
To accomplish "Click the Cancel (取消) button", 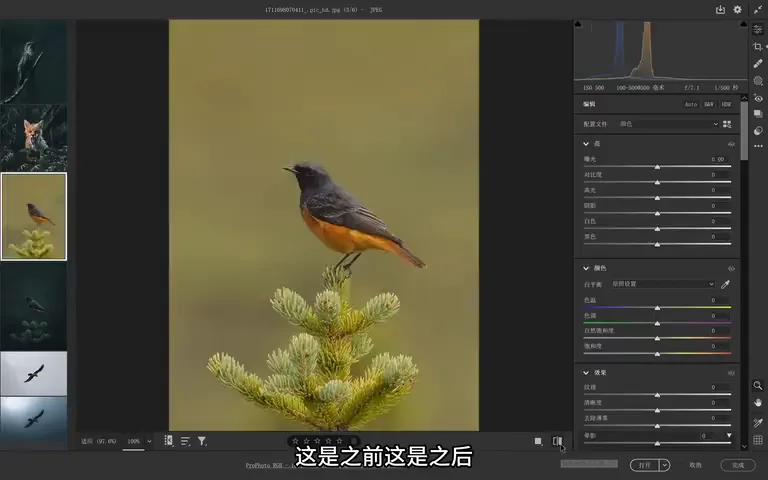I will click(695, 465).
